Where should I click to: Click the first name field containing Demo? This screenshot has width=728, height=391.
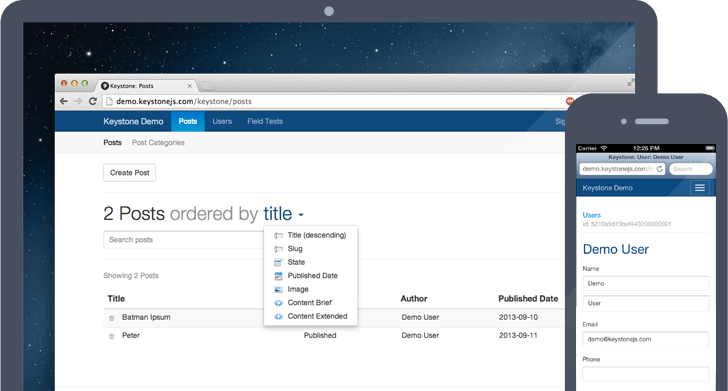click(646, 284)
